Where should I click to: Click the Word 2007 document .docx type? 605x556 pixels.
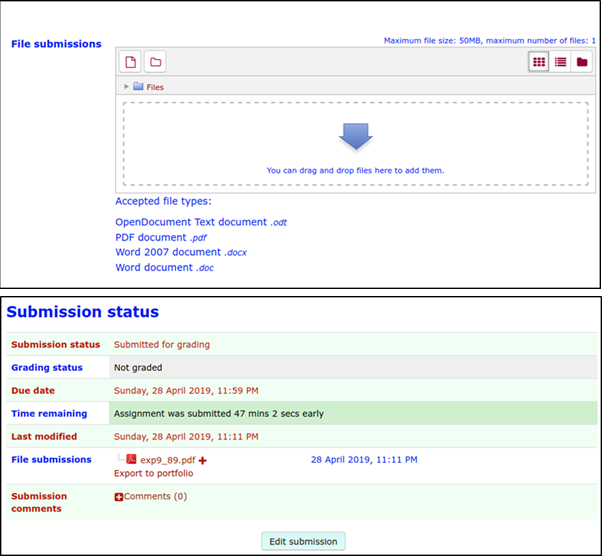[x=180, y=253]
